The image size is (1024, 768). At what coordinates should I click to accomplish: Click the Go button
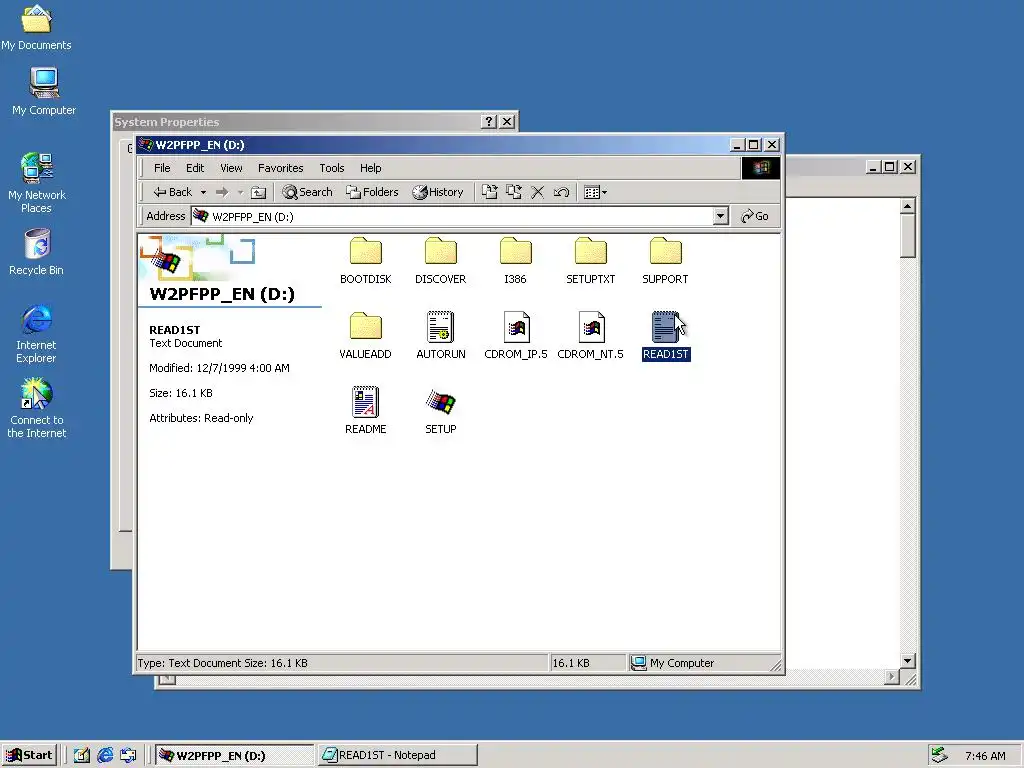coord(755,216)
